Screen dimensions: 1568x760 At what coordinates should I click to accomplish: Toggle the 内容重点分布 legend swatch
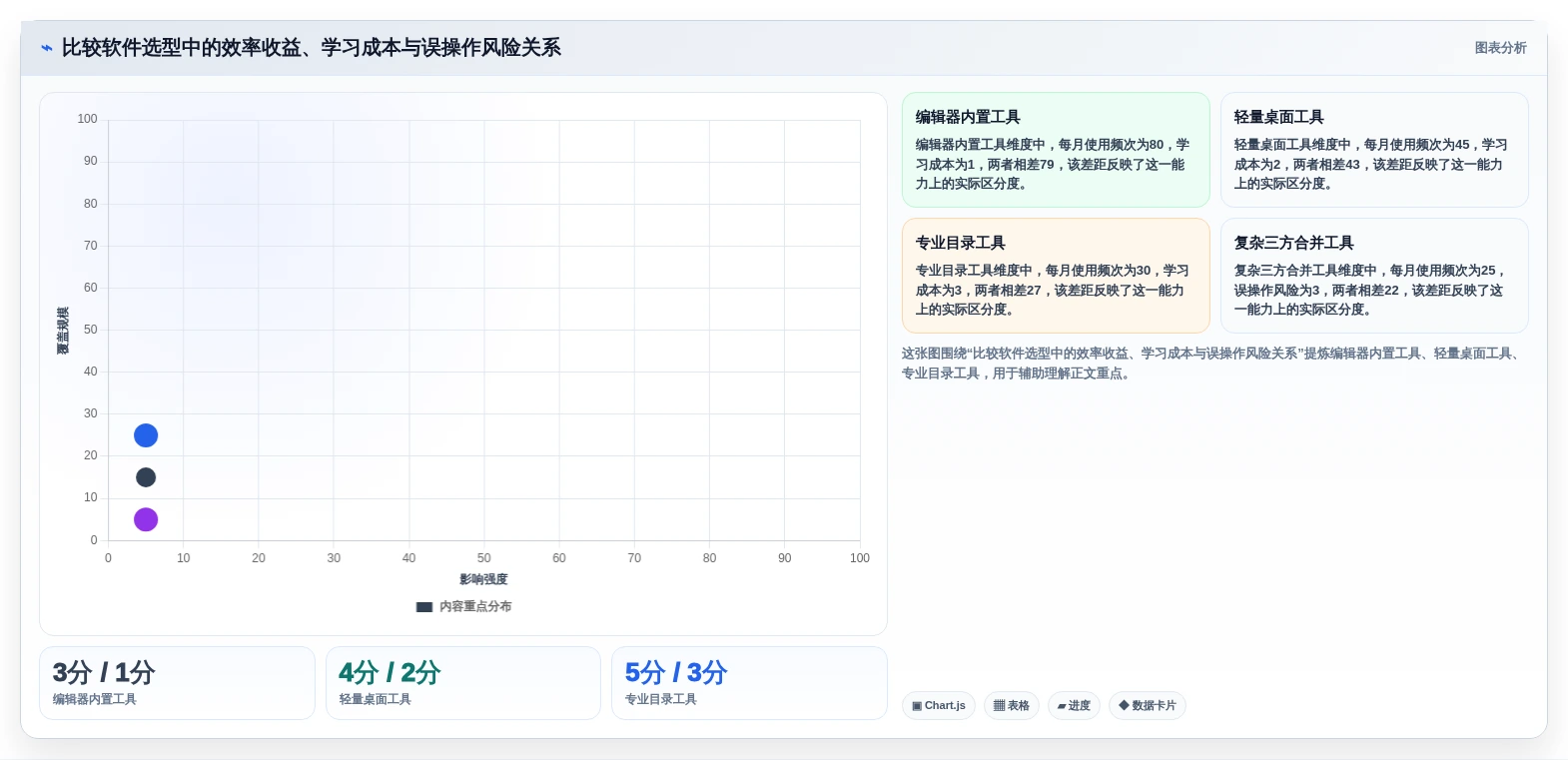click(424, 607)
